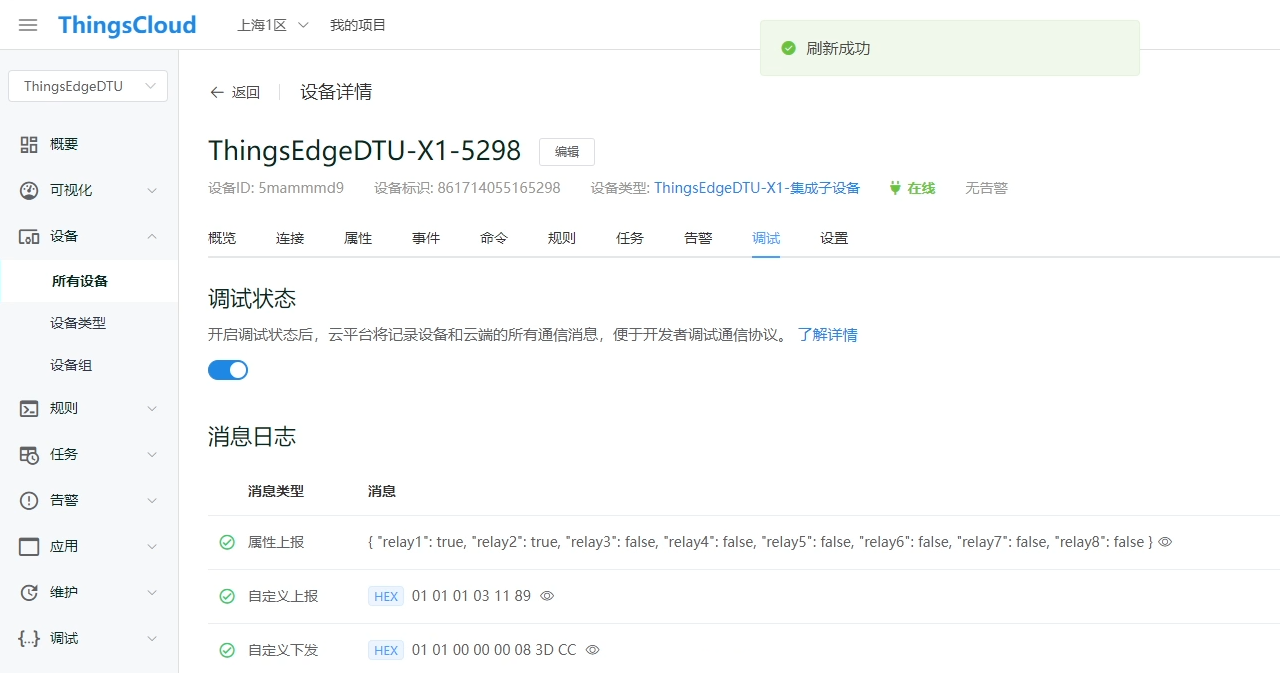This screenshot has height=673, width=1280.
Task: Switch to the 连接 tab
Action: (x=290, y=238)
